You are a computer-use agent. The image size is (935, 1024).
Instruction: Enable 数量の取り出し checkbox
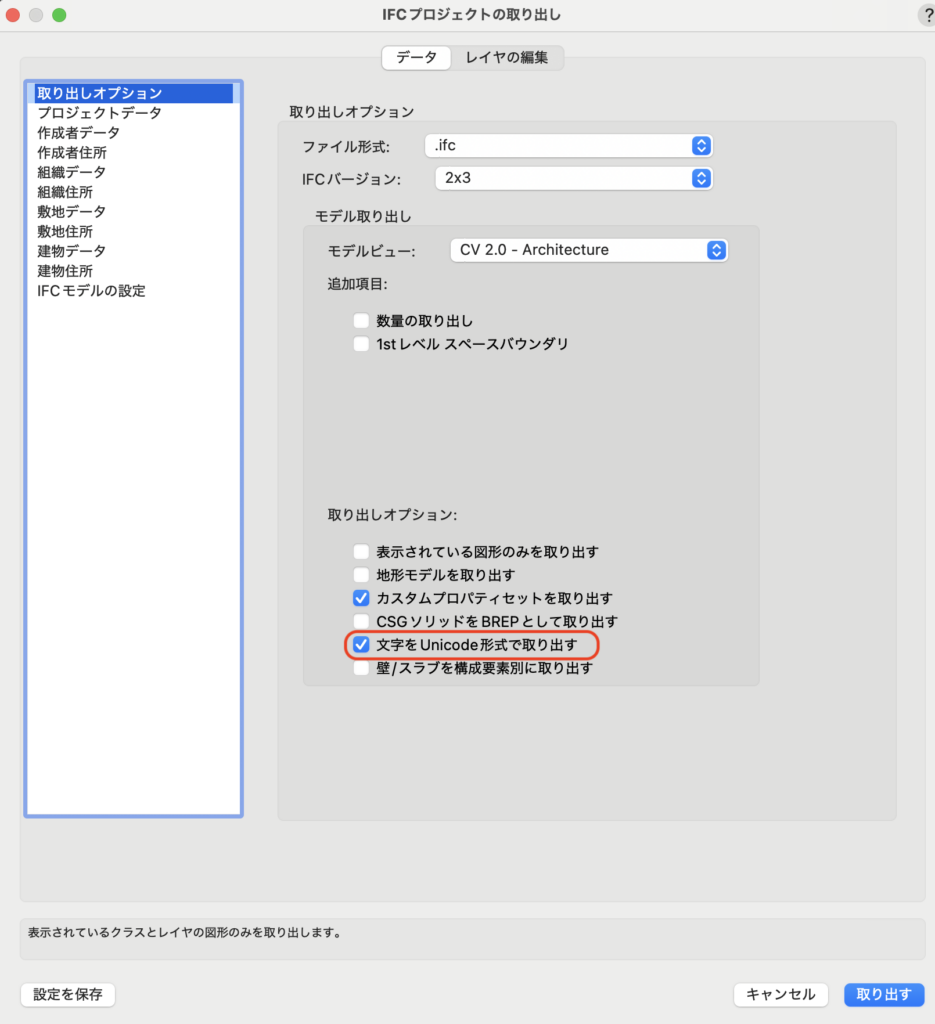point(361,321)
